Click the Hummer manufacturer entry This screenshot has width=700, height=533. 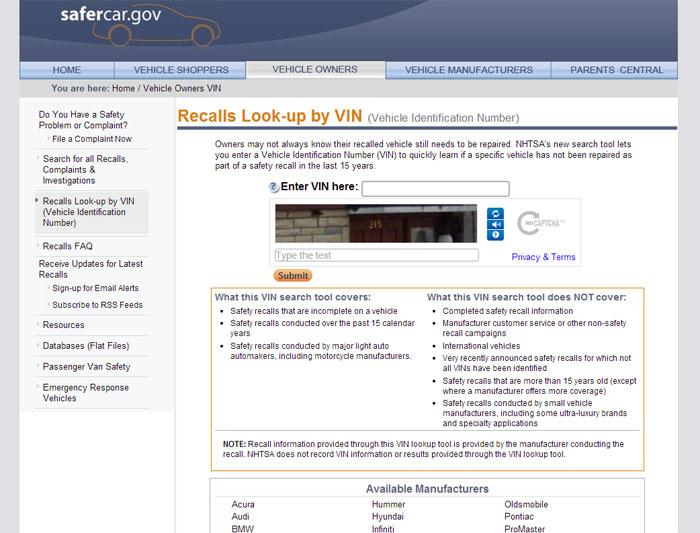(x=388, y=504)
